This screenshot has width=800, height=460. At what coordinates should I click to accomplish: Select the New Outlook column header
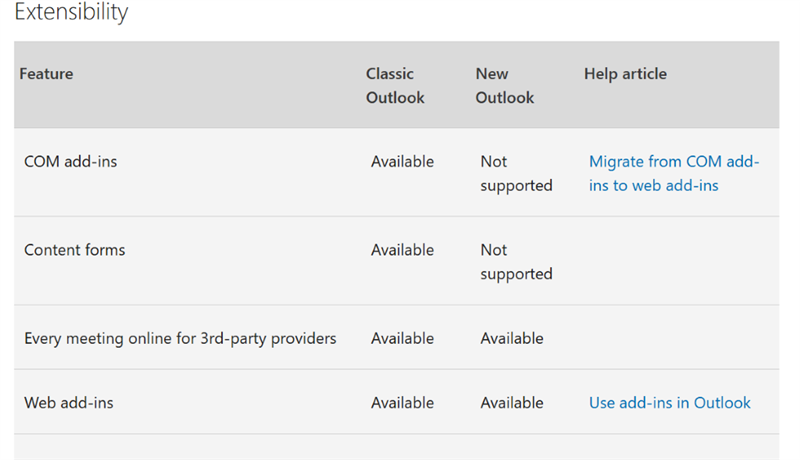click(x=505, y=86)
